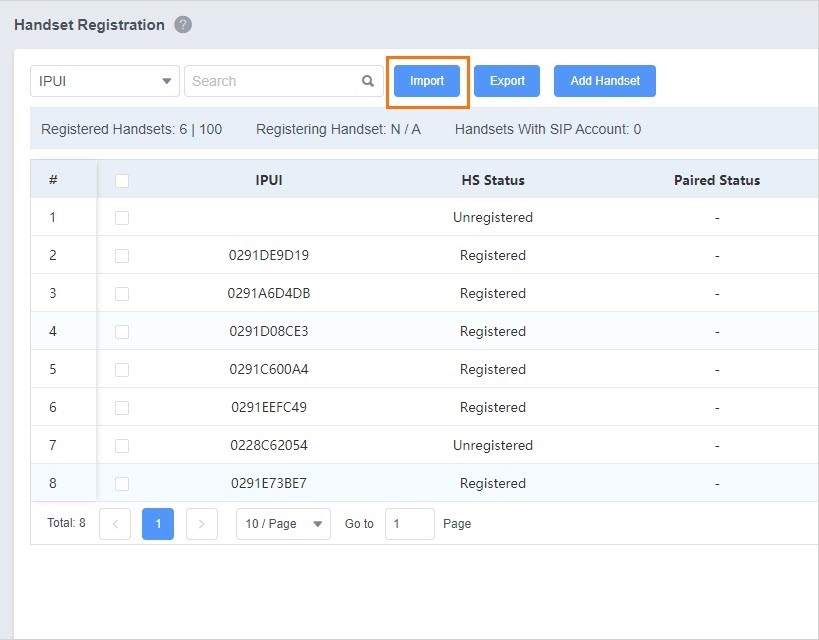Enable the checkbox for handset 0291EEFC49
Image resolution: width=819 pixels, height=640 pixels.
122,408
